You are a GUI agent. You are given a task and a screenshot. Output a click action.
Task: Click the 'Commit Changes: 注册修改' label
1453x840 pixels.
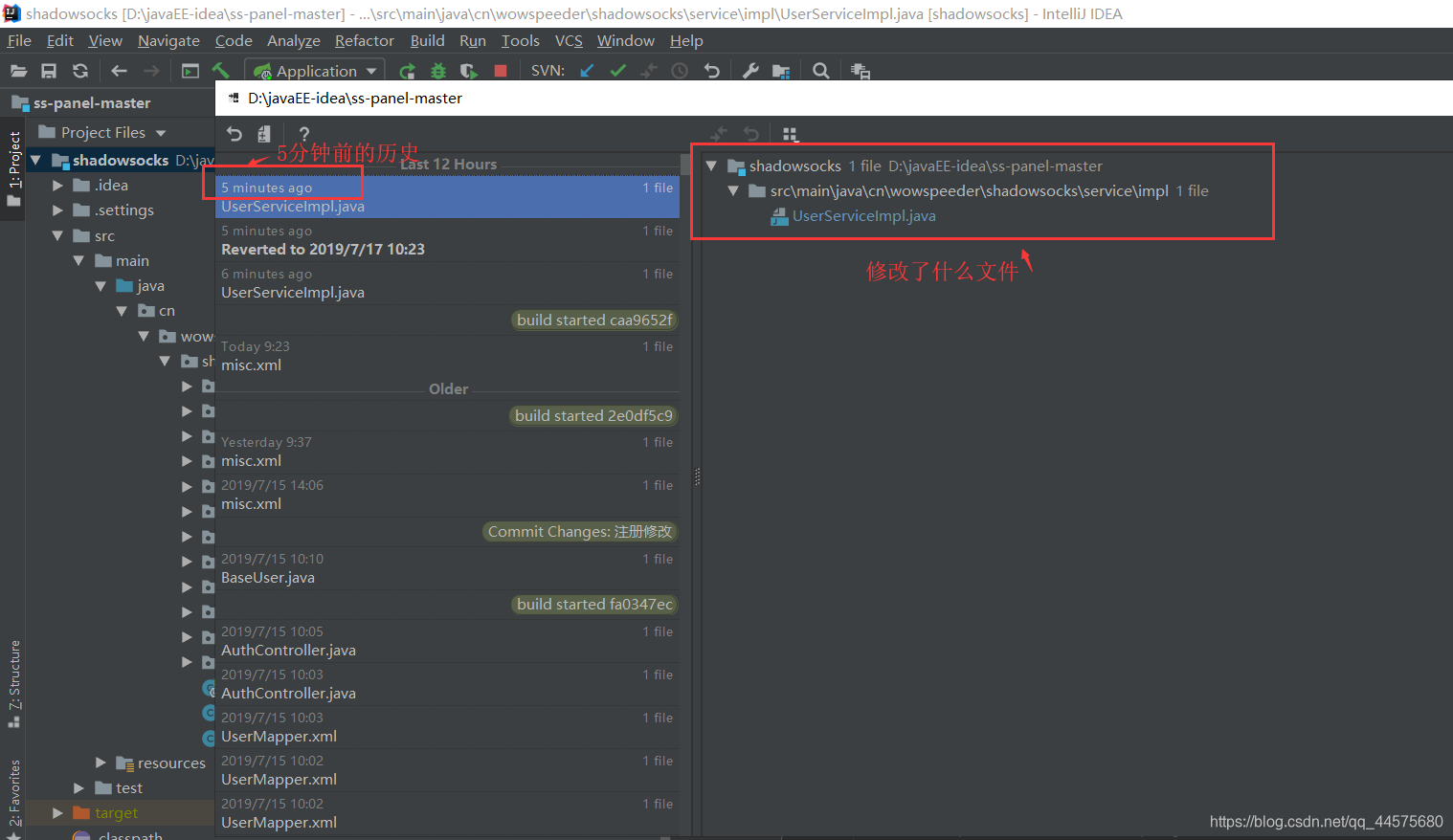580,531
